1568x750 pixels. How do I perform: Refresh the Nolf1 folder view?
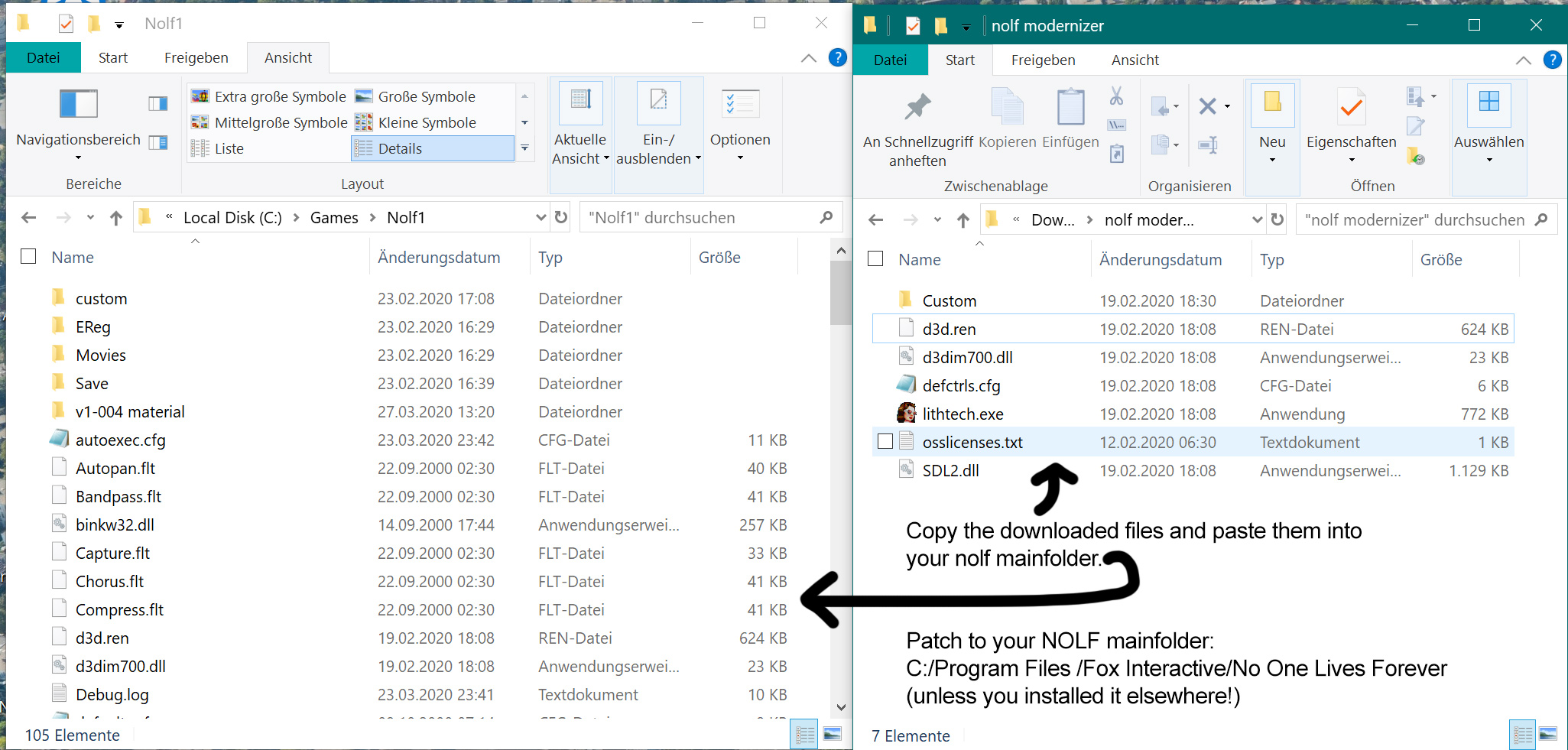[561, 218]
